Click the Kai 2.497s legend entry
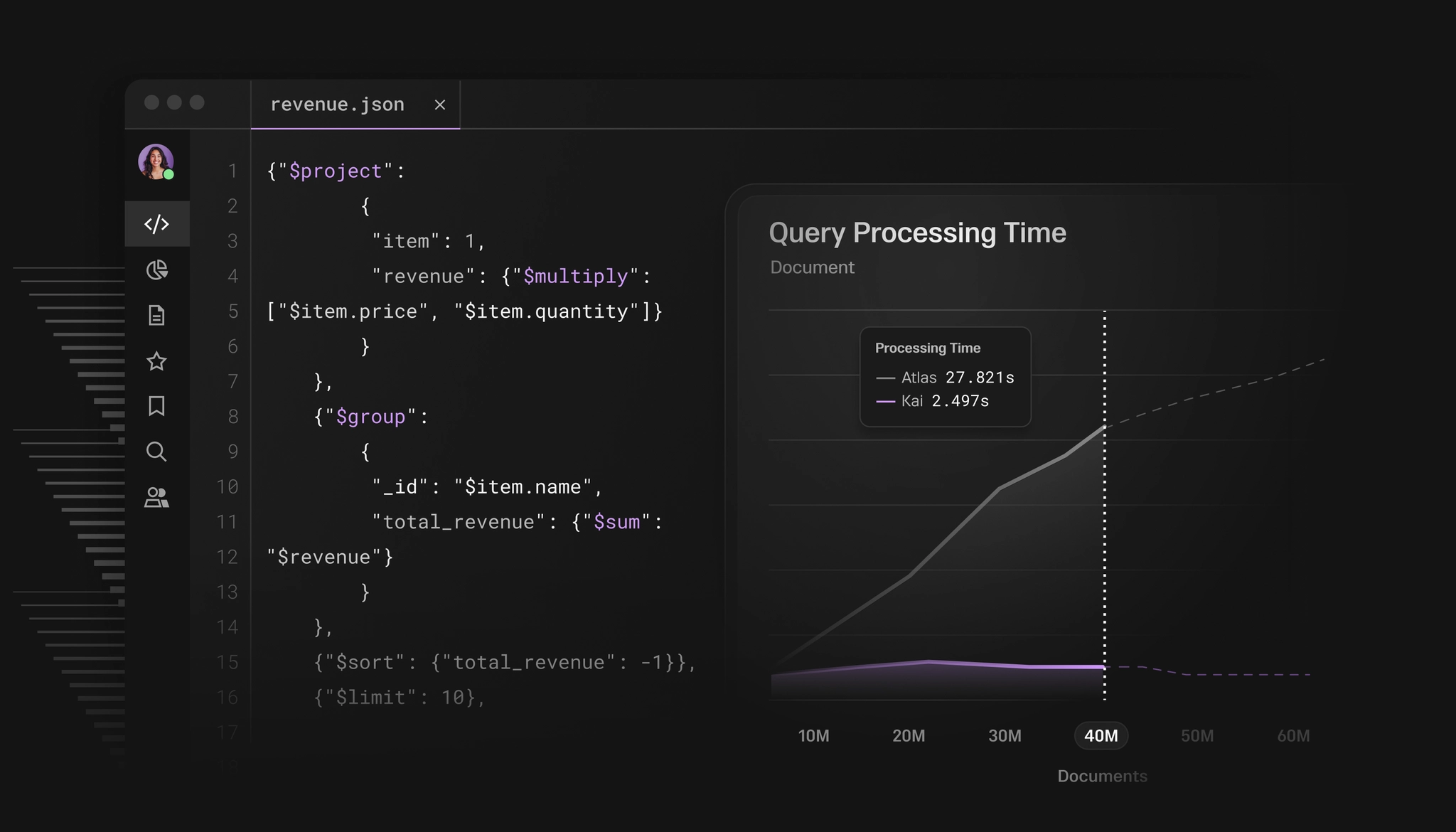The image size is (1456, 832). point(932,401)
